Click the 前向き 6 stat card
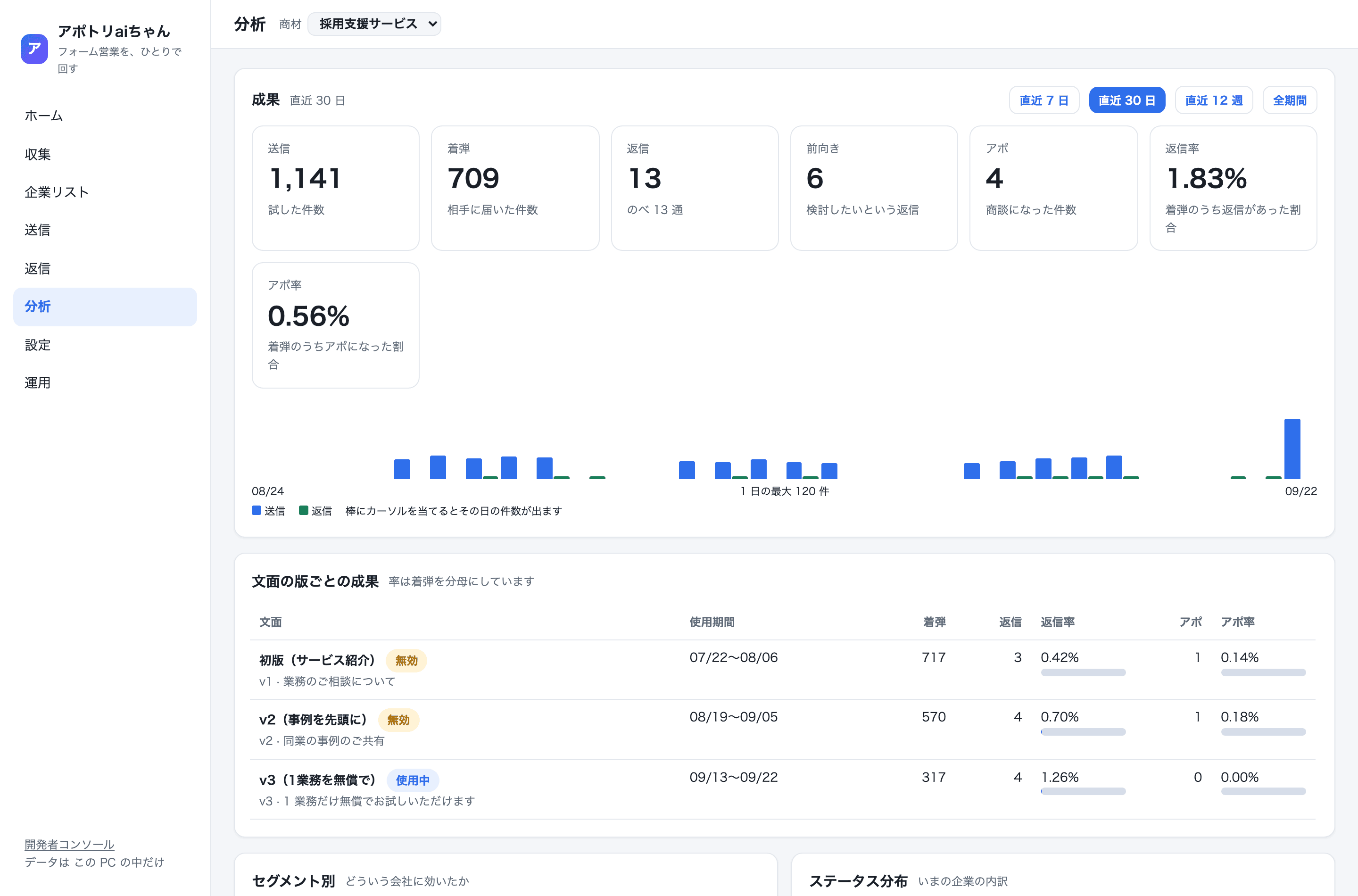The height and width of the screenshot is (896, 1358). coord(874,188)
